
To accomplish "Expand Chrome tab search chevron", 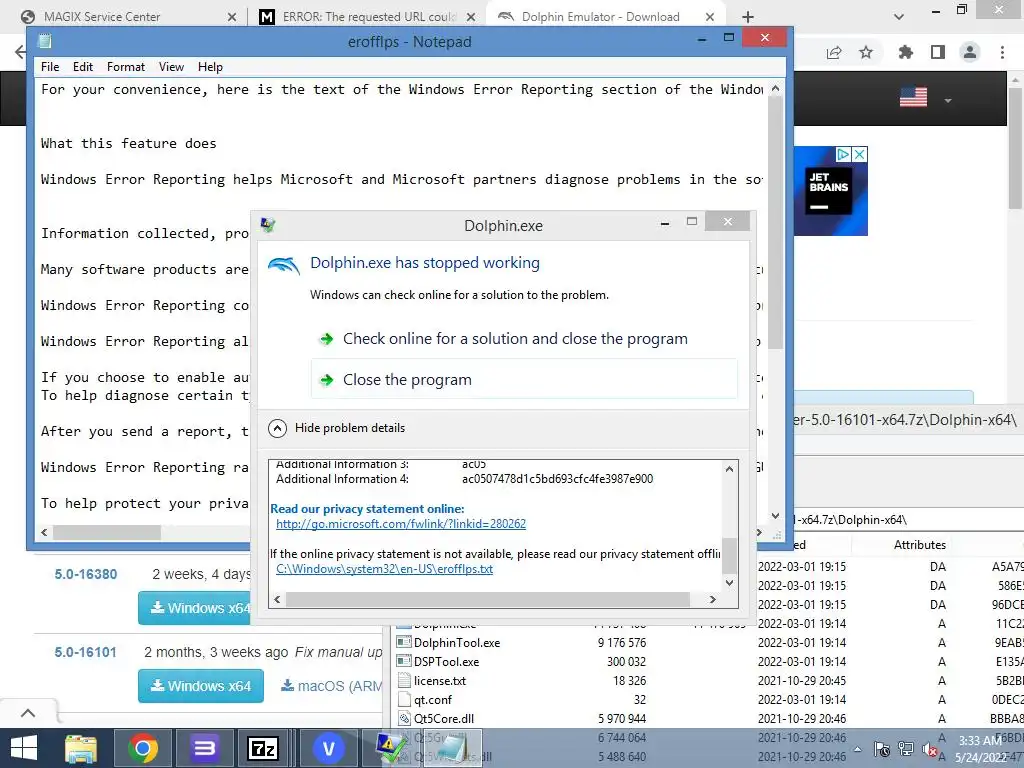I will point(899,17).
